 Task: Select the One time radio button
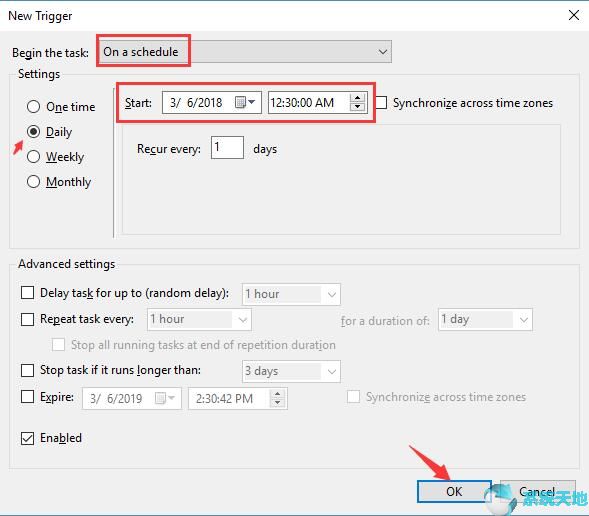(x=33, y=107)
